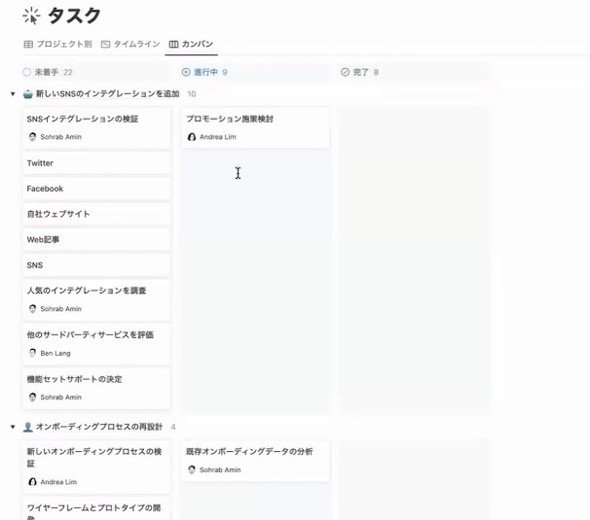Image resolution: width=590 pixels, height=520 pixels.
Task: Collapse the 新しいSNSのインテグレーションを追加 group
Action: (x=13, y=94)
